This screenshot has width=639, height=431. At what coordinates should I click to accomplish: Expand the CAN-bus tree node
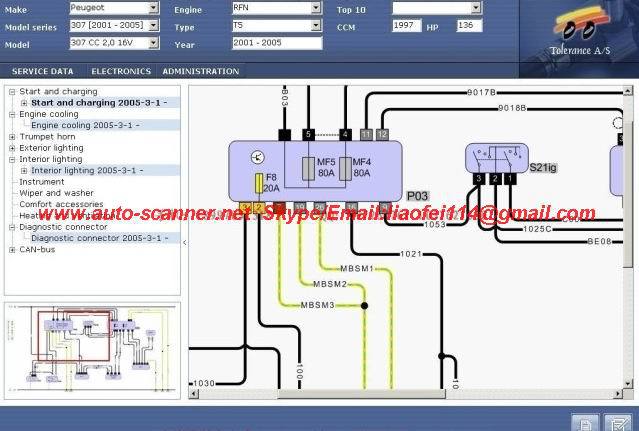(x=12, y=250)
